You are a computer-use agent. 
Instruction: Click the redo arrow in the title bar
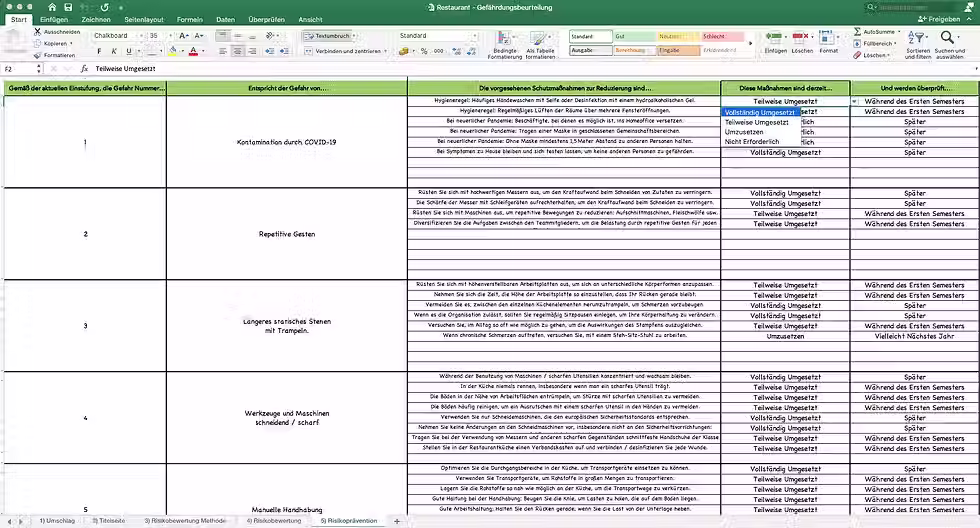(104, 7)
